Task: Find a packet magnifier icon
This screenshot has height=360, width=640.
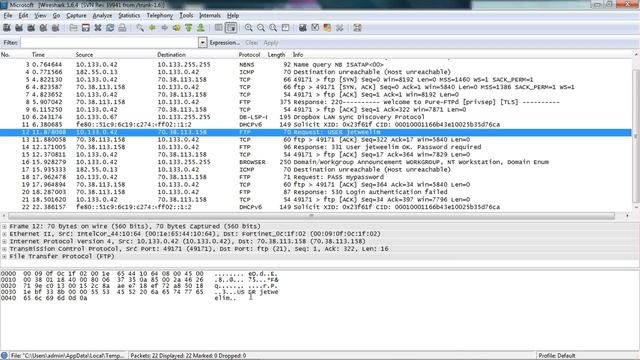Action: point(140,28)
